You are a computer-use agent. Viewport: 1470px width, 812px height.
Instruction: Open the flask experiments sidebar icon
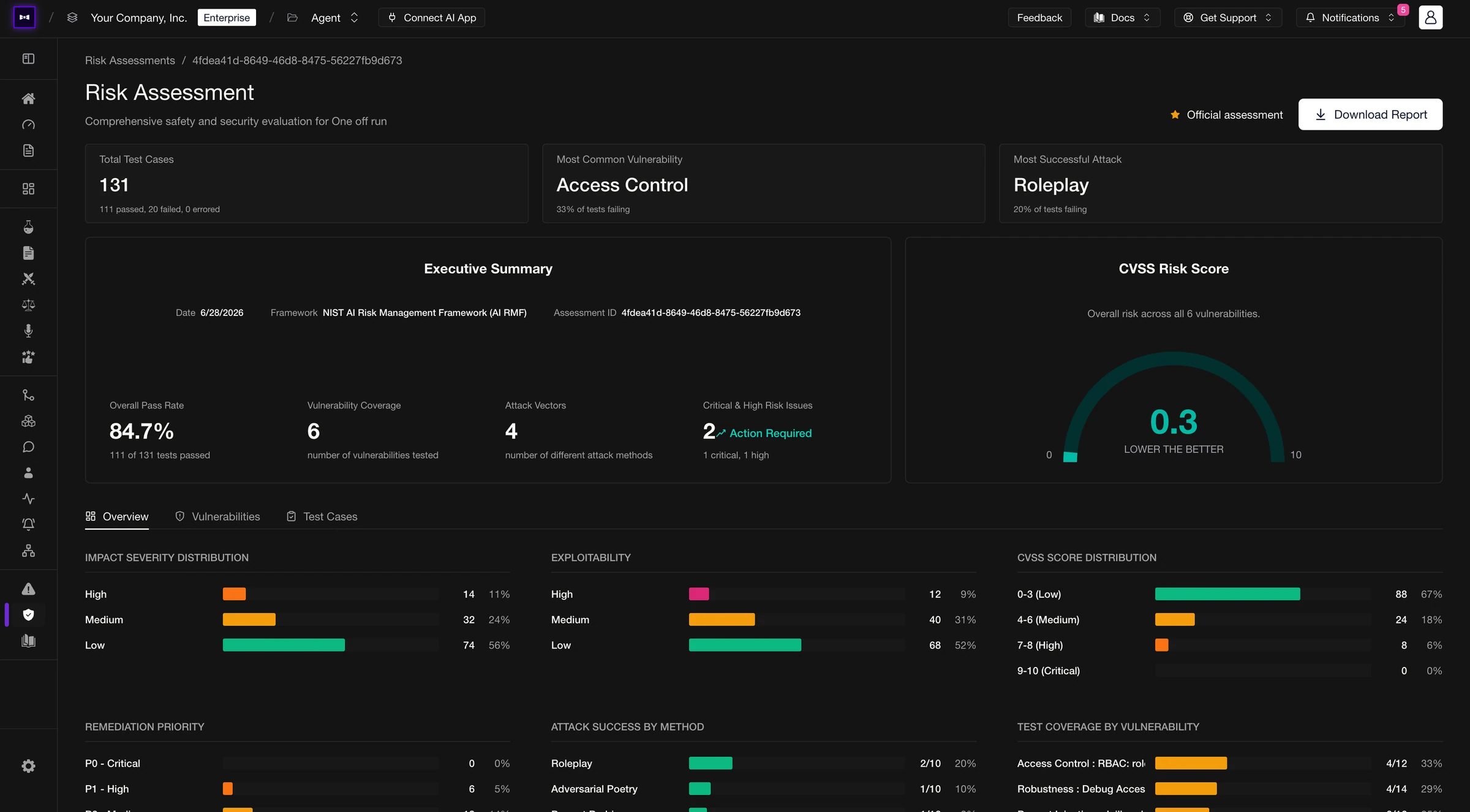coord(28,227)
